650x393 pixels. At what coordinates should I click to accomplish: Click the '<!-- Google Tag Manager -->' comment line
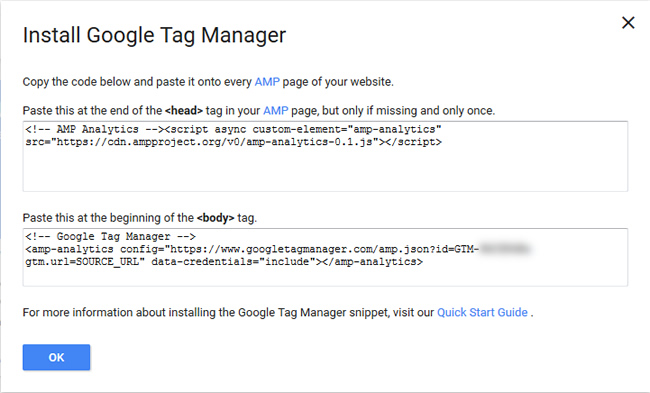110,237
